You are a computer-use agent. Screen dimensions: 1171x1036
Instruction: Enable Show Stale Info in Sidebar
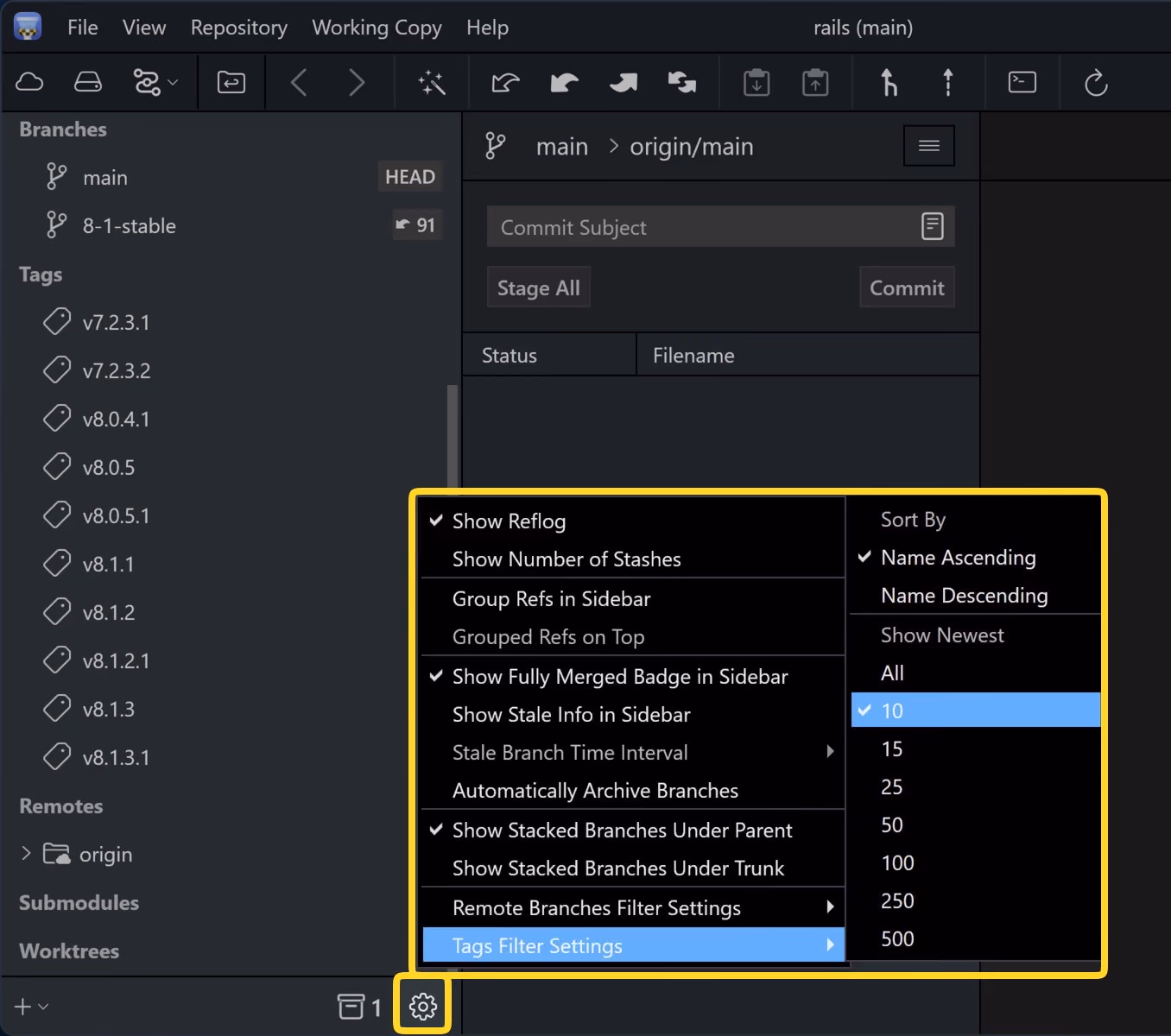[x=633, y=715]
